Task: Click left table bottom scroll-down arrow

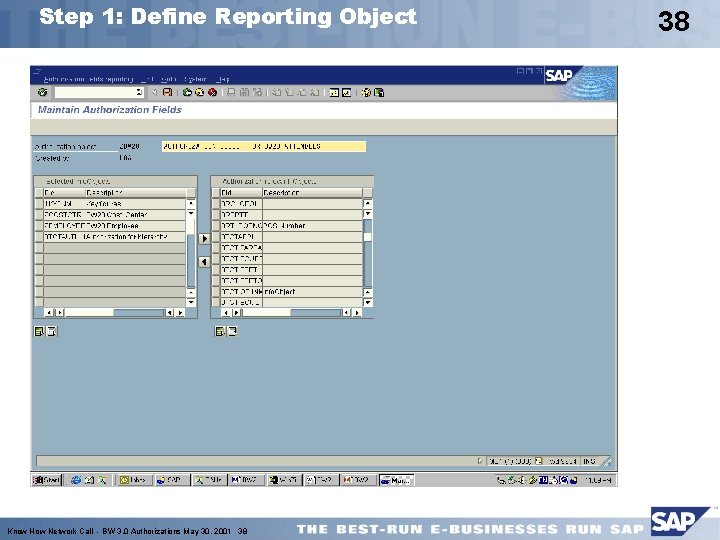Action: pyautogui.click(x=191, y=302)
